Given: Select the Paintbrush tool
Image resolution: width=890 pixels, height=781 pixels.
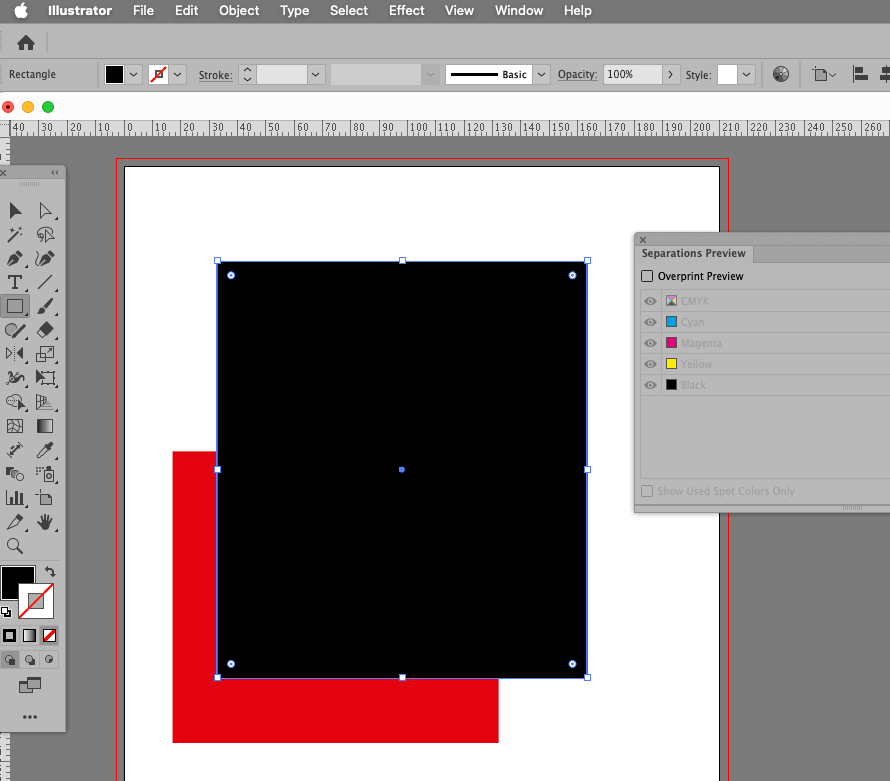Looking at the screenshot, I should [44, 306].
